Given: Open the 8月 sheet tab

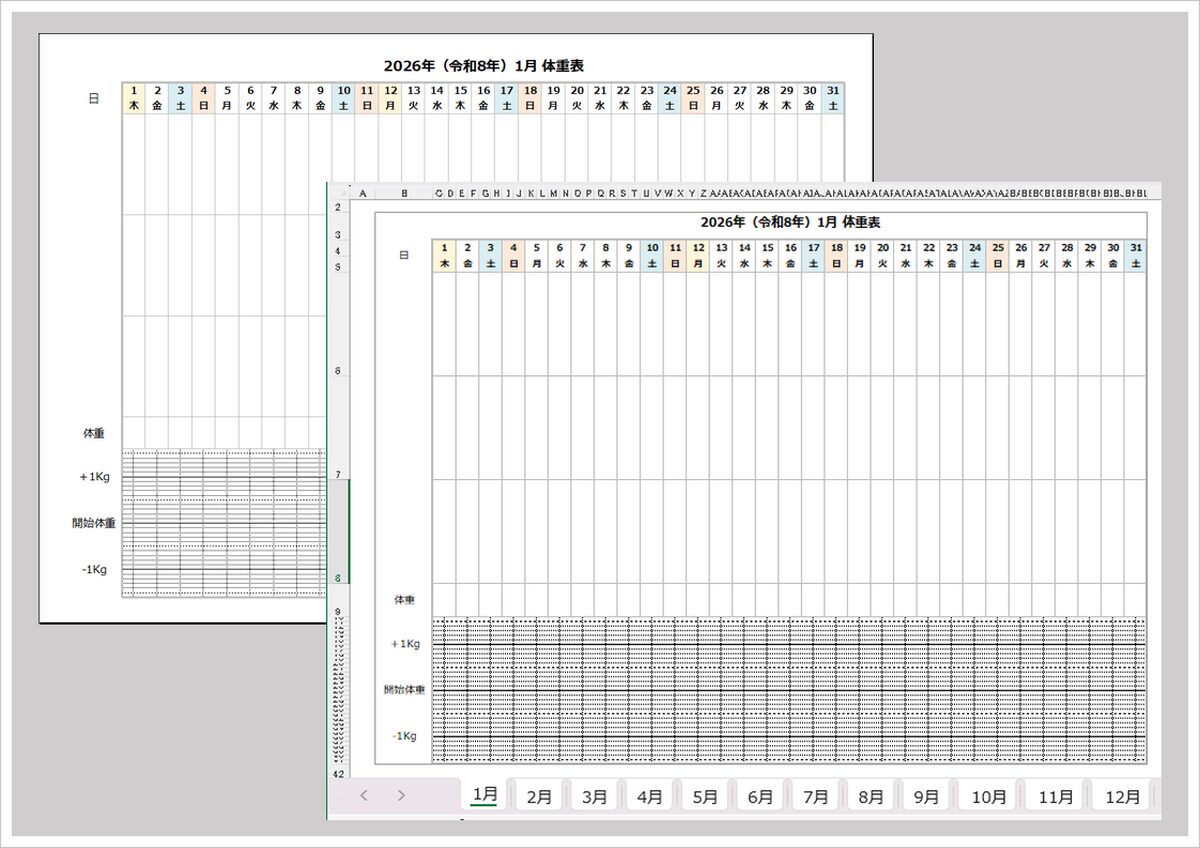Looking at the screenshot, I should coord(870,797).
